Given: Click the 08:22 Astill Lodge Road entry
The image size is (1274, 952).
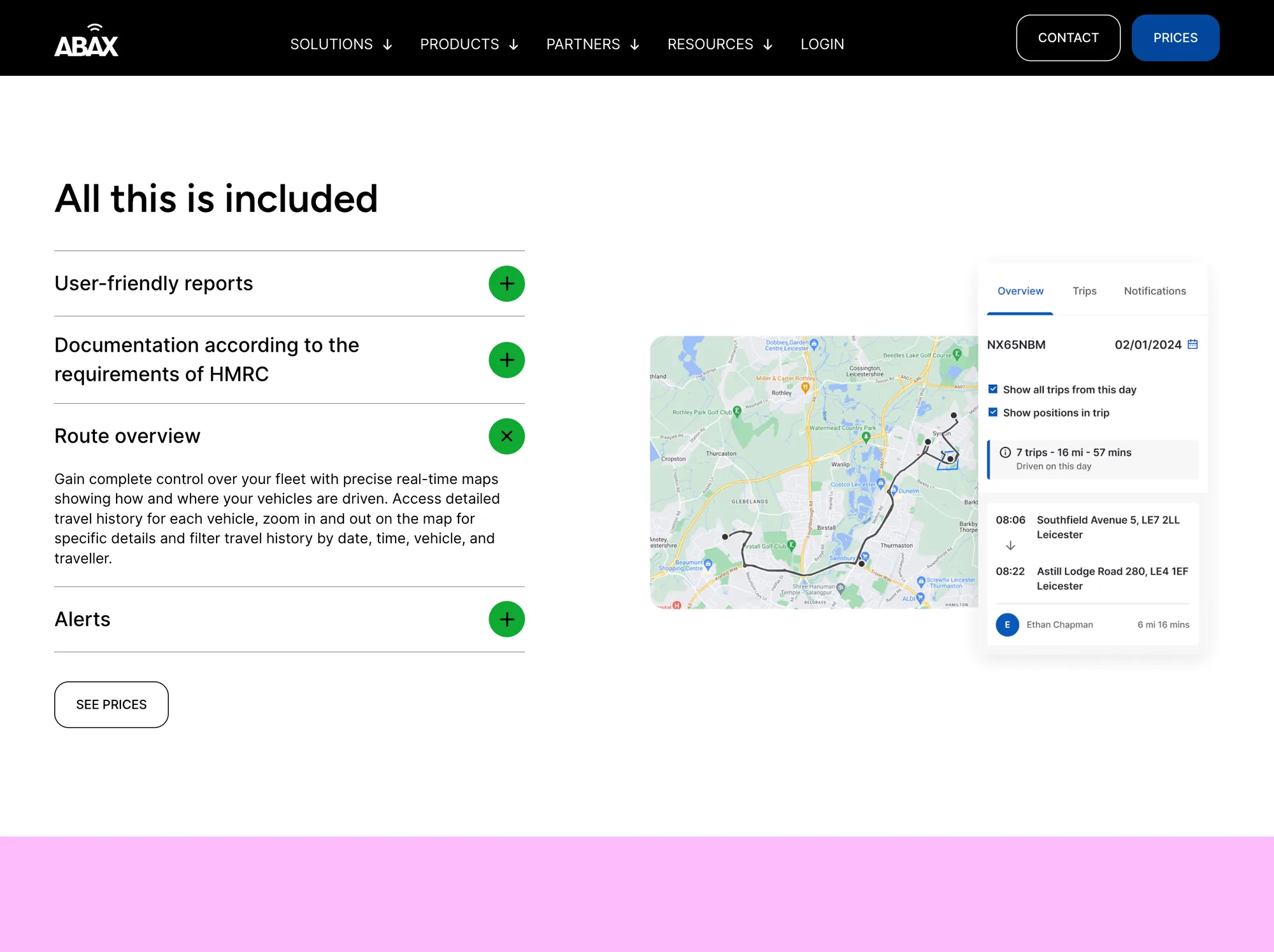Looking at the screenshot, I should click(x=1092, y=578).
